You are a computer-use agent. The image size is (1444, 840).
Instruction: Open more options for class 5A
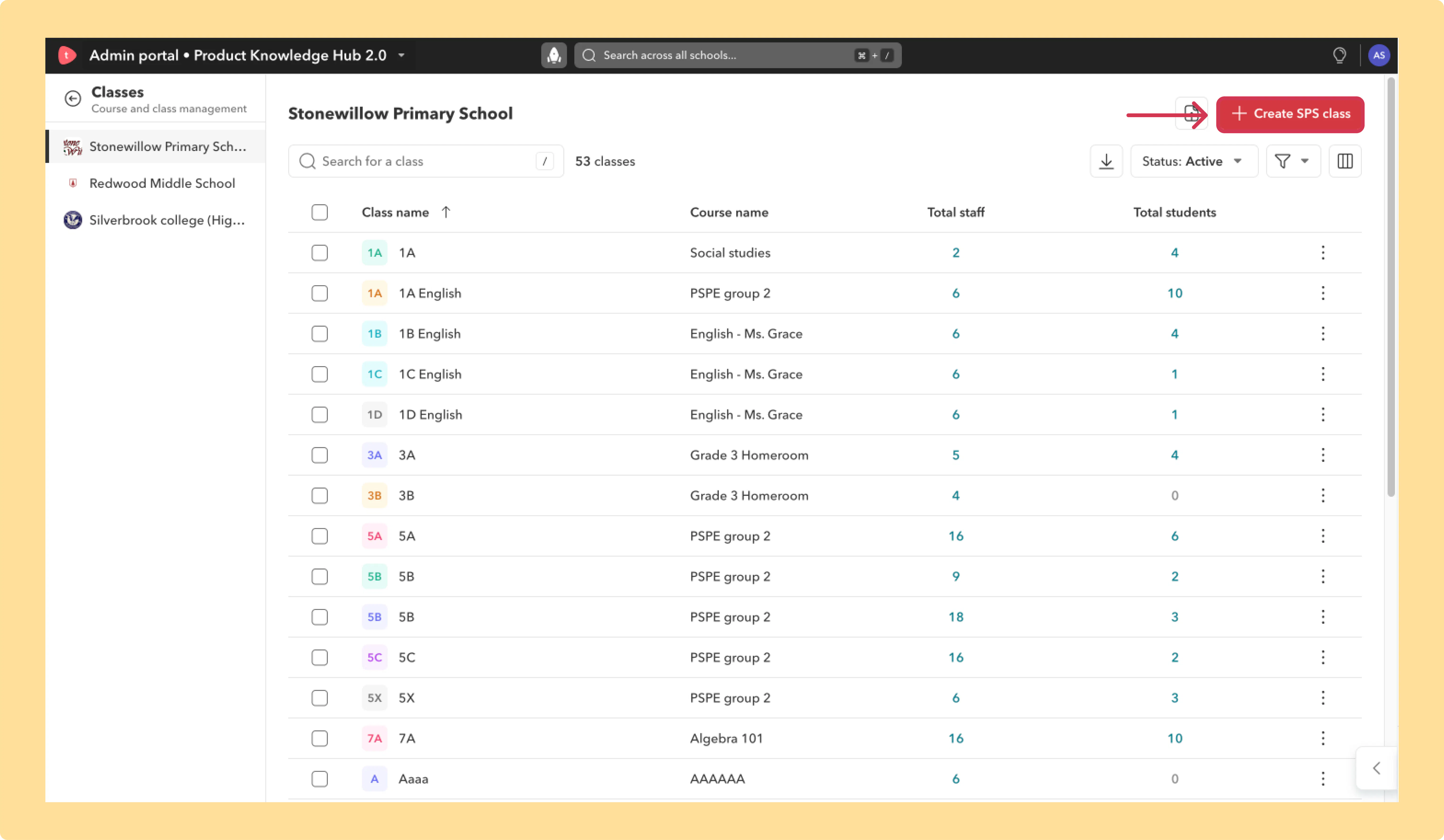click(1323, 536)
